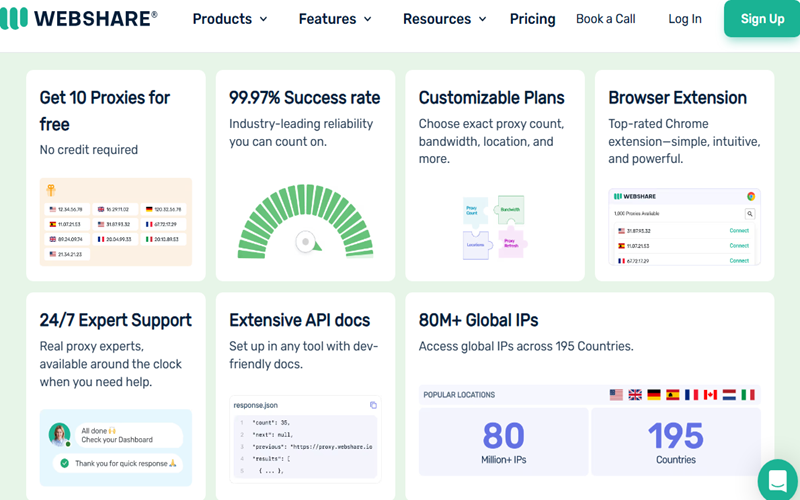Click the green checkmark beside thank-you message

[x=65, y=463]
